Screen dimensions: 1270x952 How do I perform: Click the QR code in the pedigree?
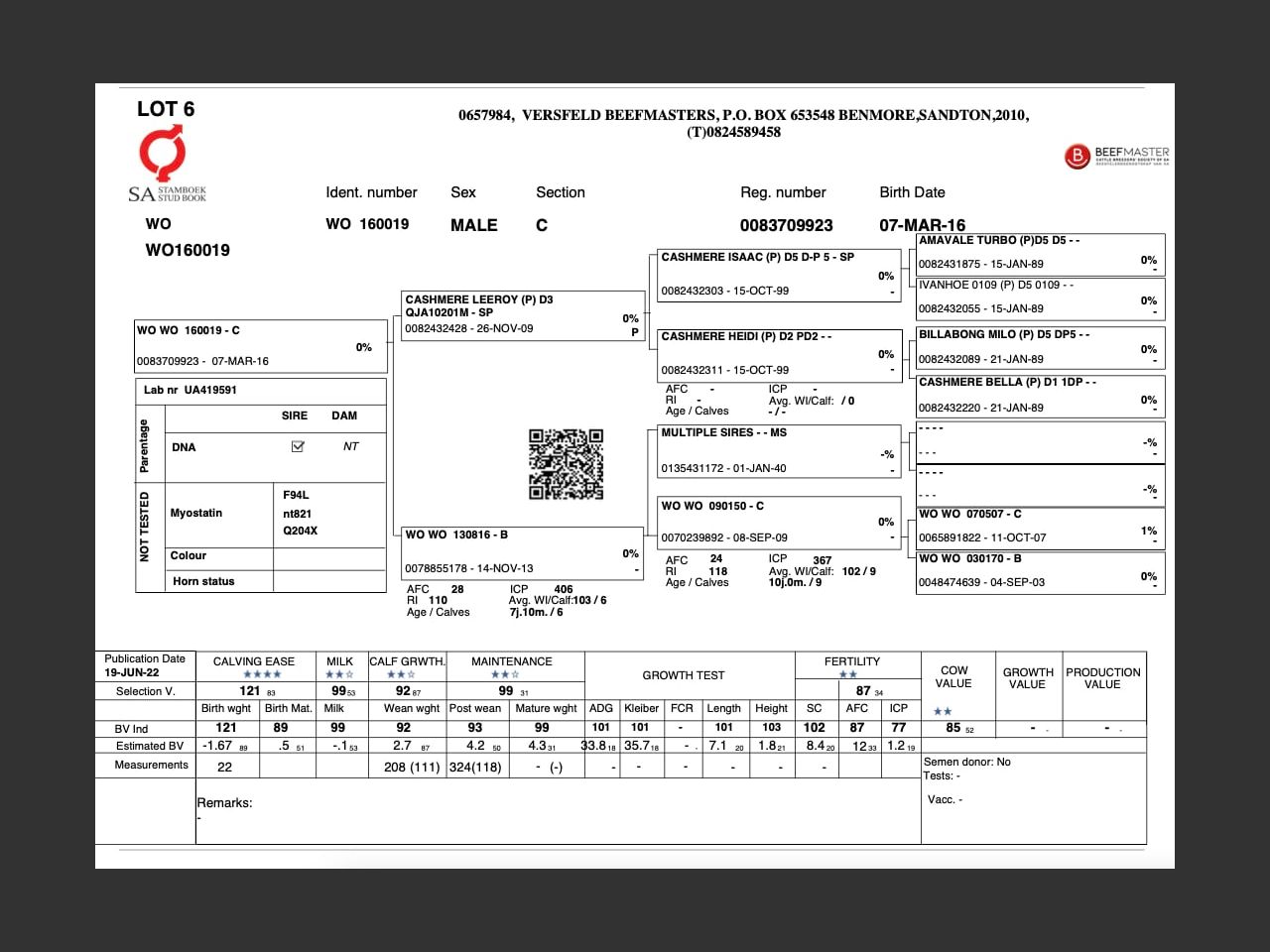tap(566, 464)
